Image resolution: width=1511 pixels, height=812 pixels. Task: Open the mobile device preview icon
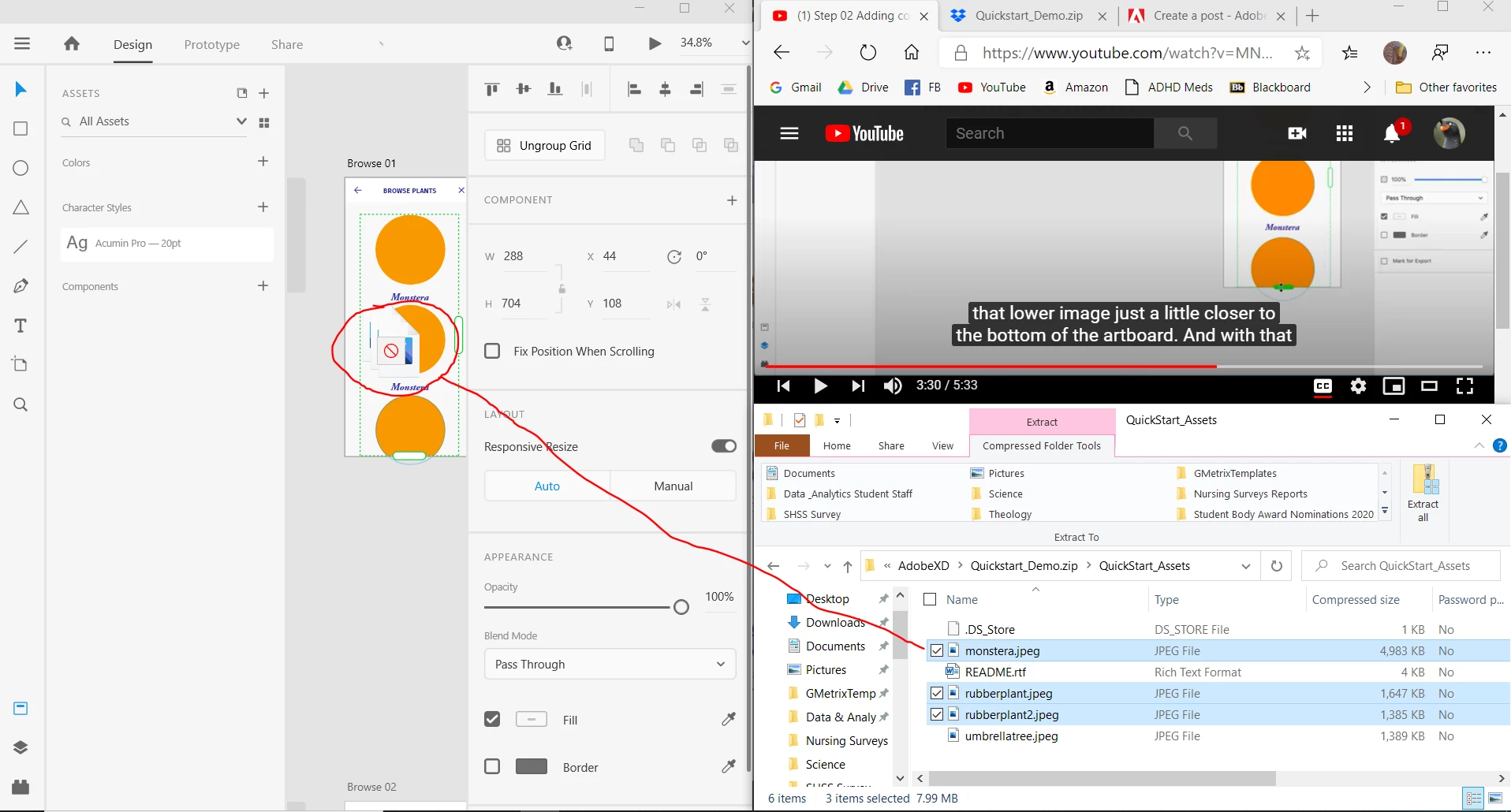[609, 43]
